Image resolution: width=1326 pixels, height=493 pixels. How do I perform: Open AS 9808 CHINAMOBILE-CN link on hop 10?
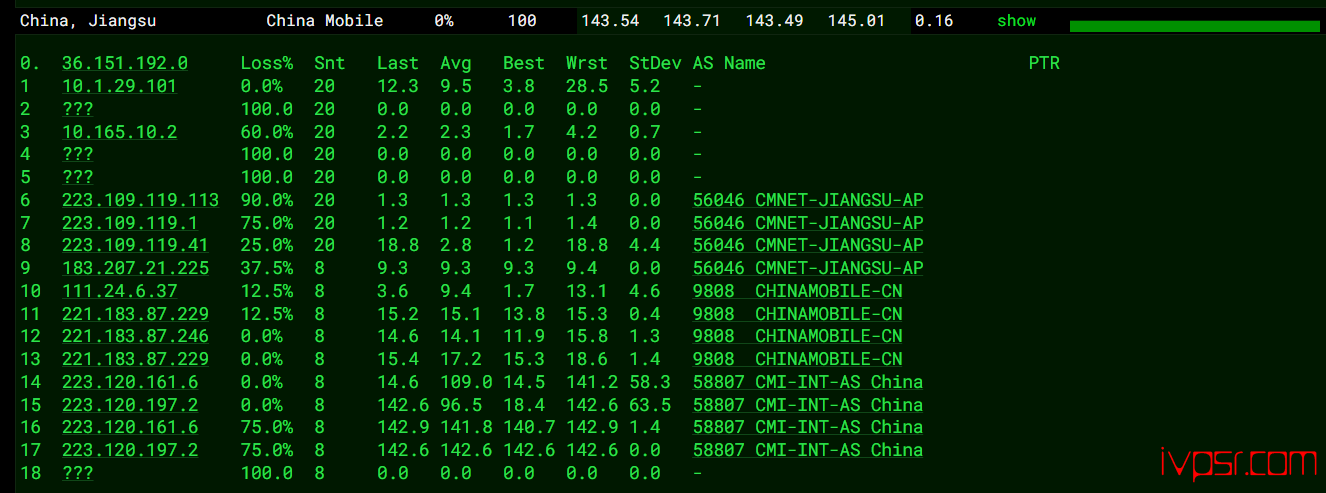797,291
